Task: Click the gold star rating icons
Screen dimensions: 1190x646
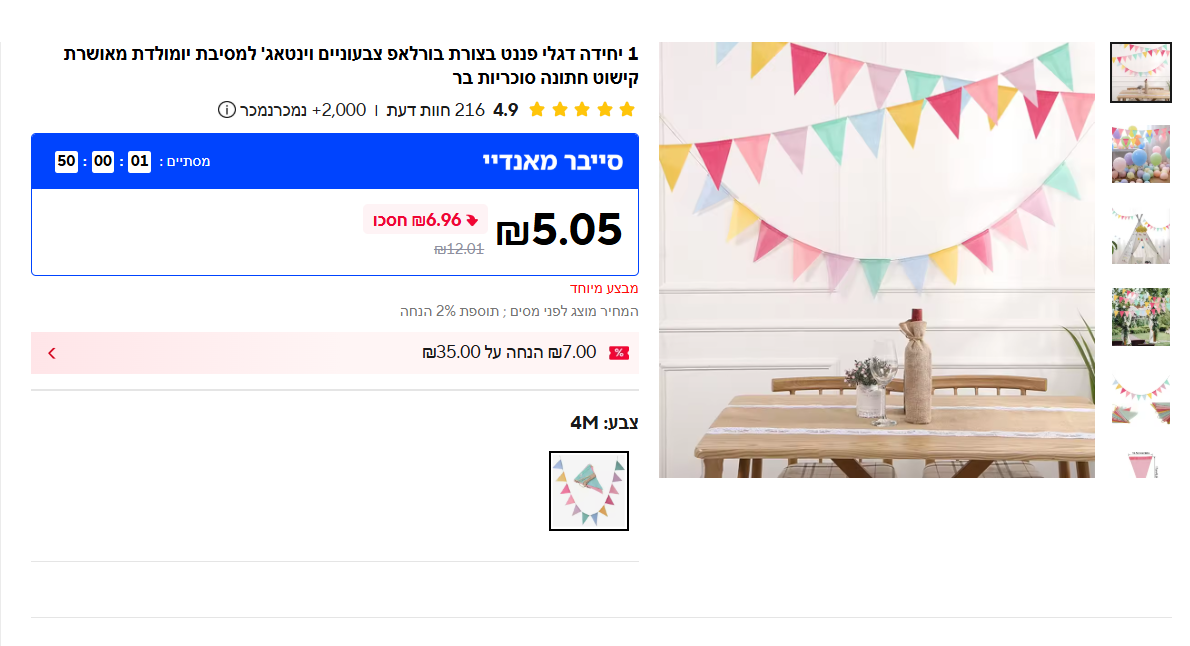Action: [x=582, y=109]
